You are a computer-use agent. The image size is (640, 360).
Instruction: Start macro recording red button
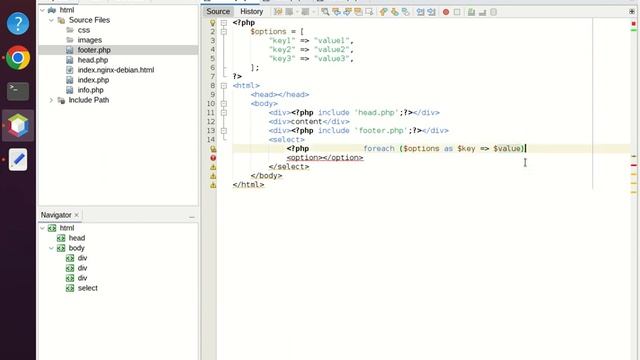point(446,12)
